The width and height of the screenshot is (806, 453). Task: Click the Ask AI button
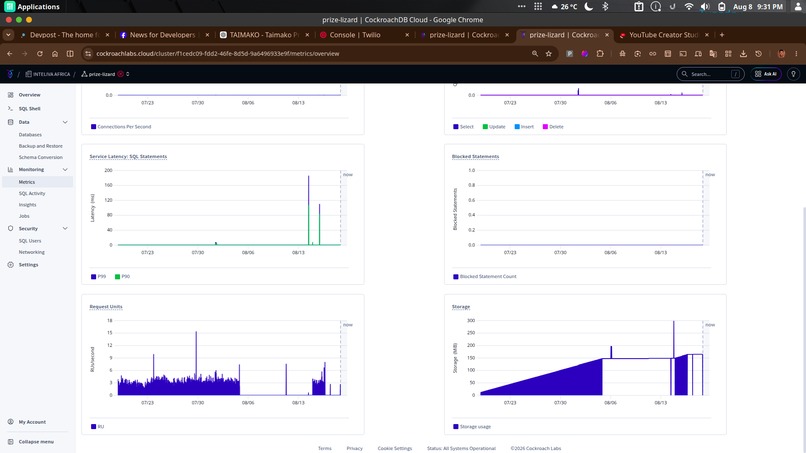(765, 74)
